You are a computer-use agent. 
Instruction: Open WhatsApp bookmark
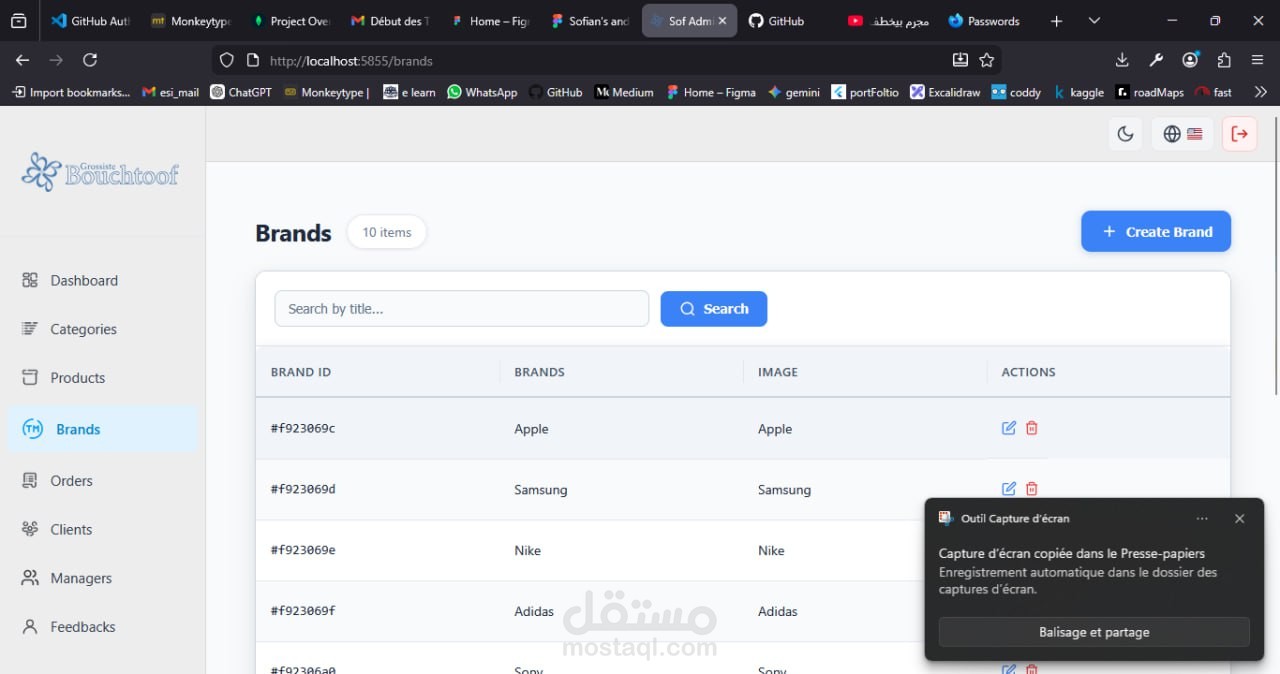click(482, 92)
